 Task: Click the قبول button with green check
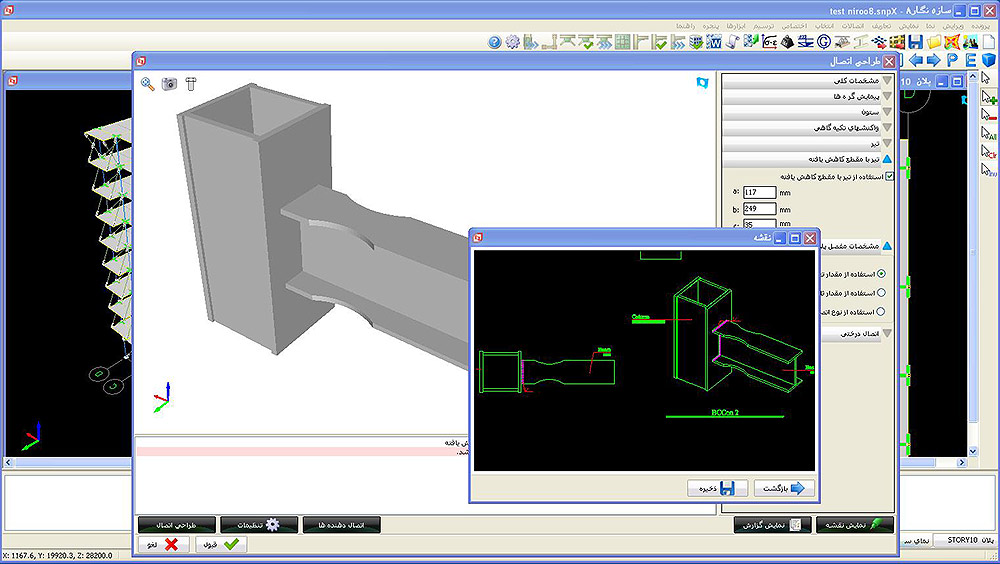click(221, 544)
